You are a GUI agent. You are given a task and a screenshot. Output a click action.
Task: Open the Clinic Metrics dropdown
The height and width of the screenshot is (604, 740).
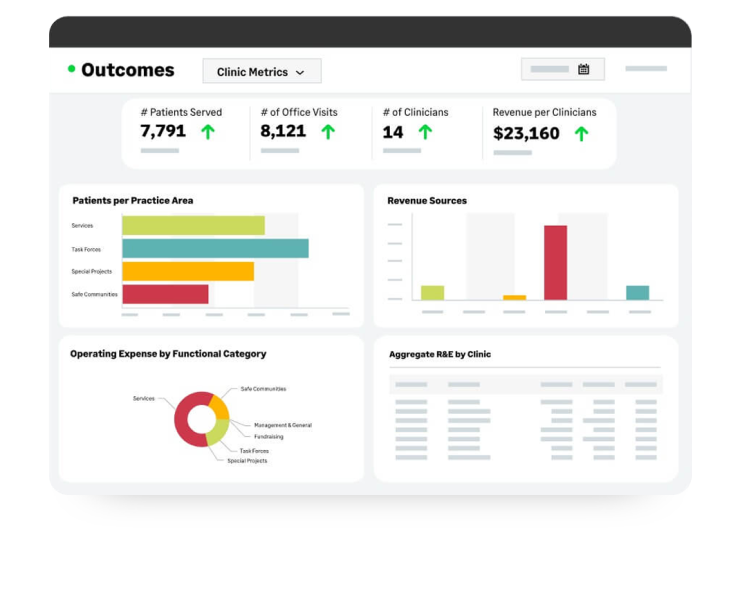pos(261,72)
